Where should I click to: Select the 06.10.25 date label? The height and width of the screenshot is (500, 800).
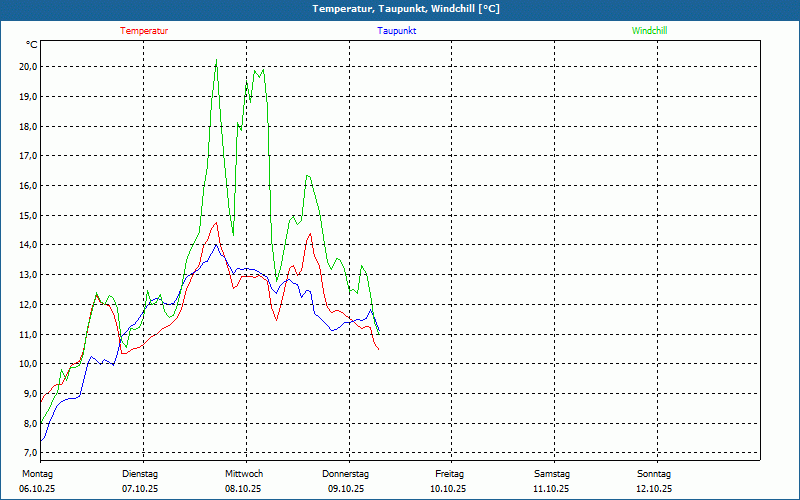click(37, 489)
